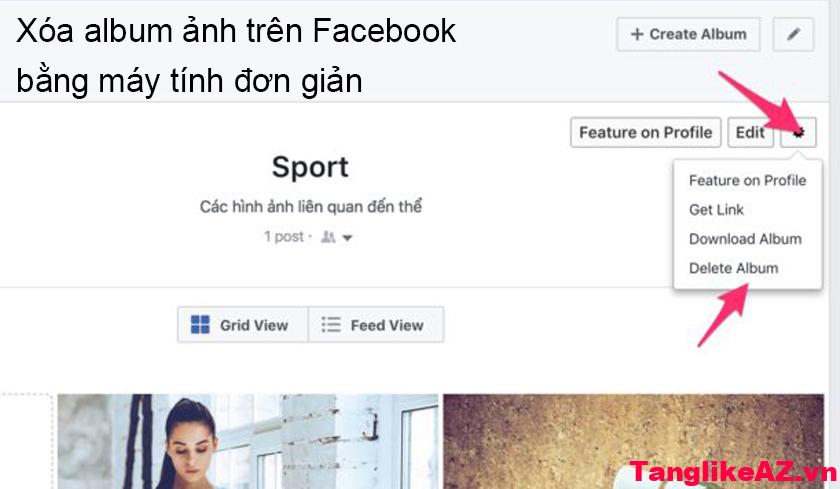Click the blue Grid View icon
The width and height of the screenshot is (840, 489).
tap(200, 325)
